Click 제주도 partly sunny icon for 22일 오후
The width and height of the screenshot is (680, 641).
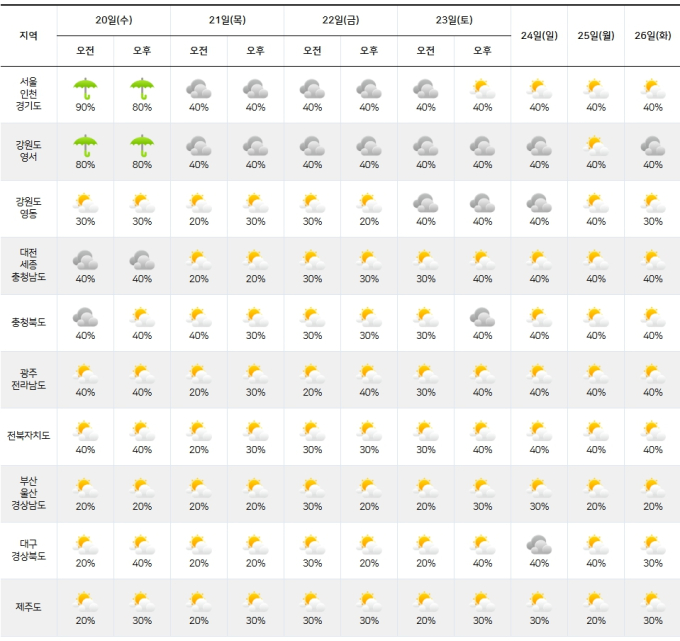[x=369, y=602]
